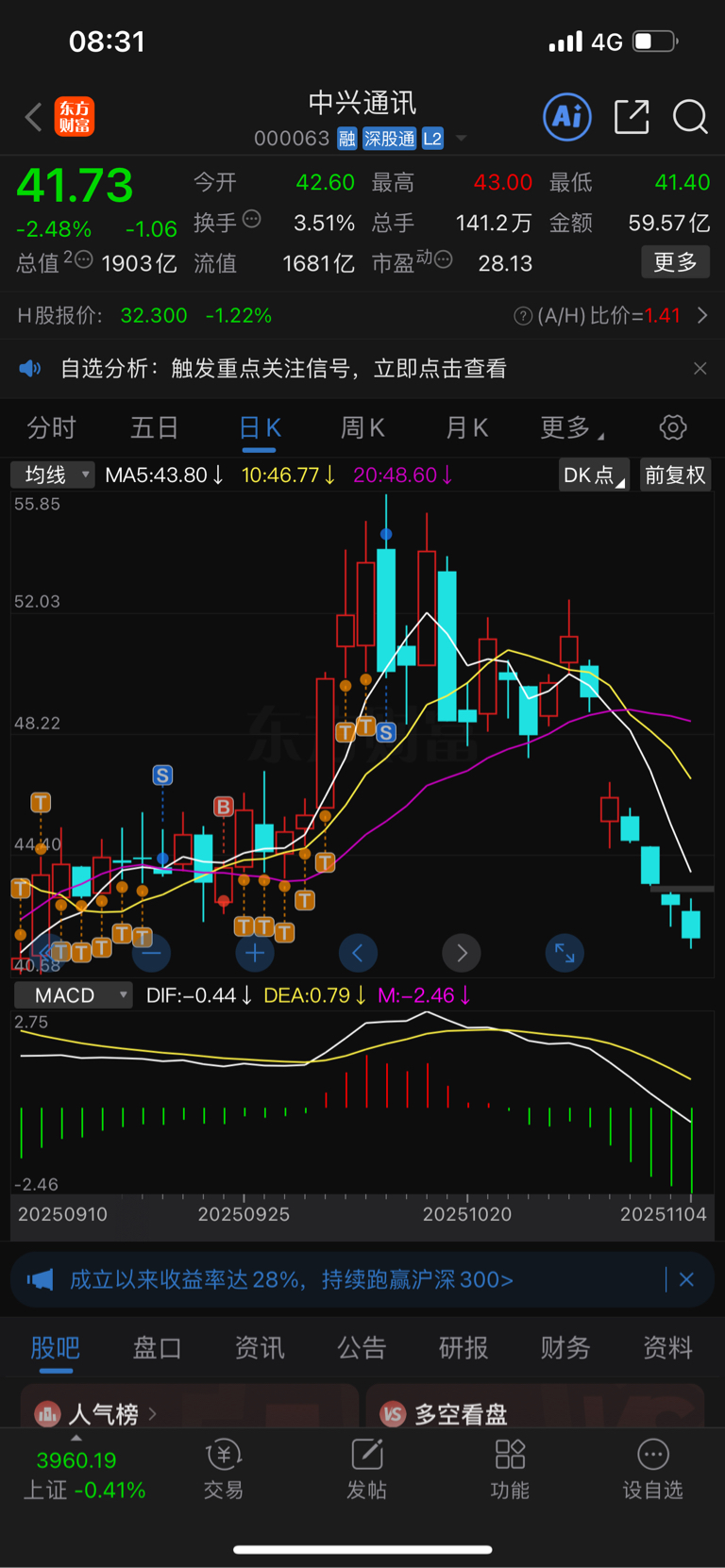
Task: Expand chart to fullscreen icon
Action: [x=565, y=953]
